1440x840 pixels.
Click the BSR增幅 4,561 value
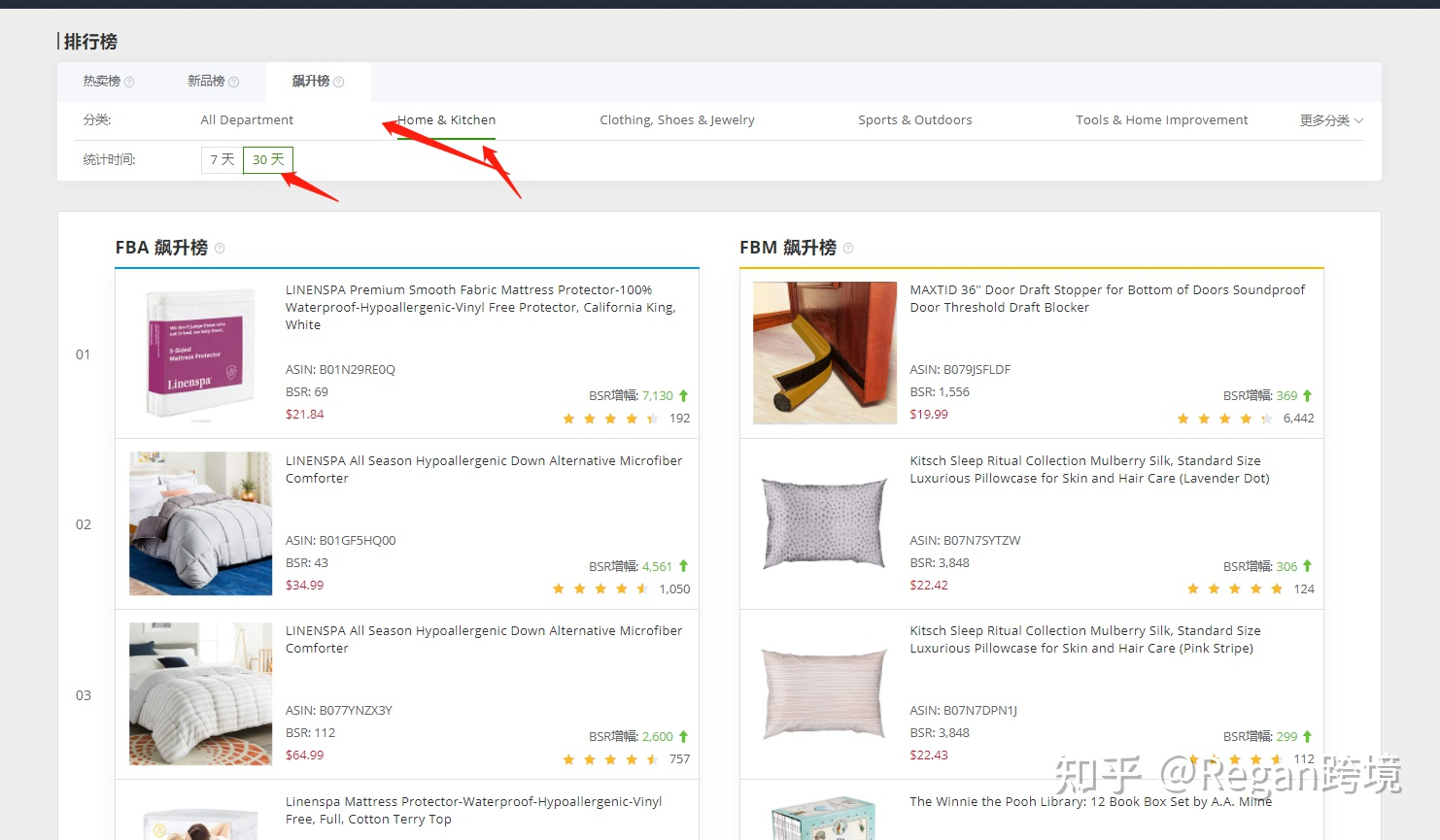coord(658,567)
